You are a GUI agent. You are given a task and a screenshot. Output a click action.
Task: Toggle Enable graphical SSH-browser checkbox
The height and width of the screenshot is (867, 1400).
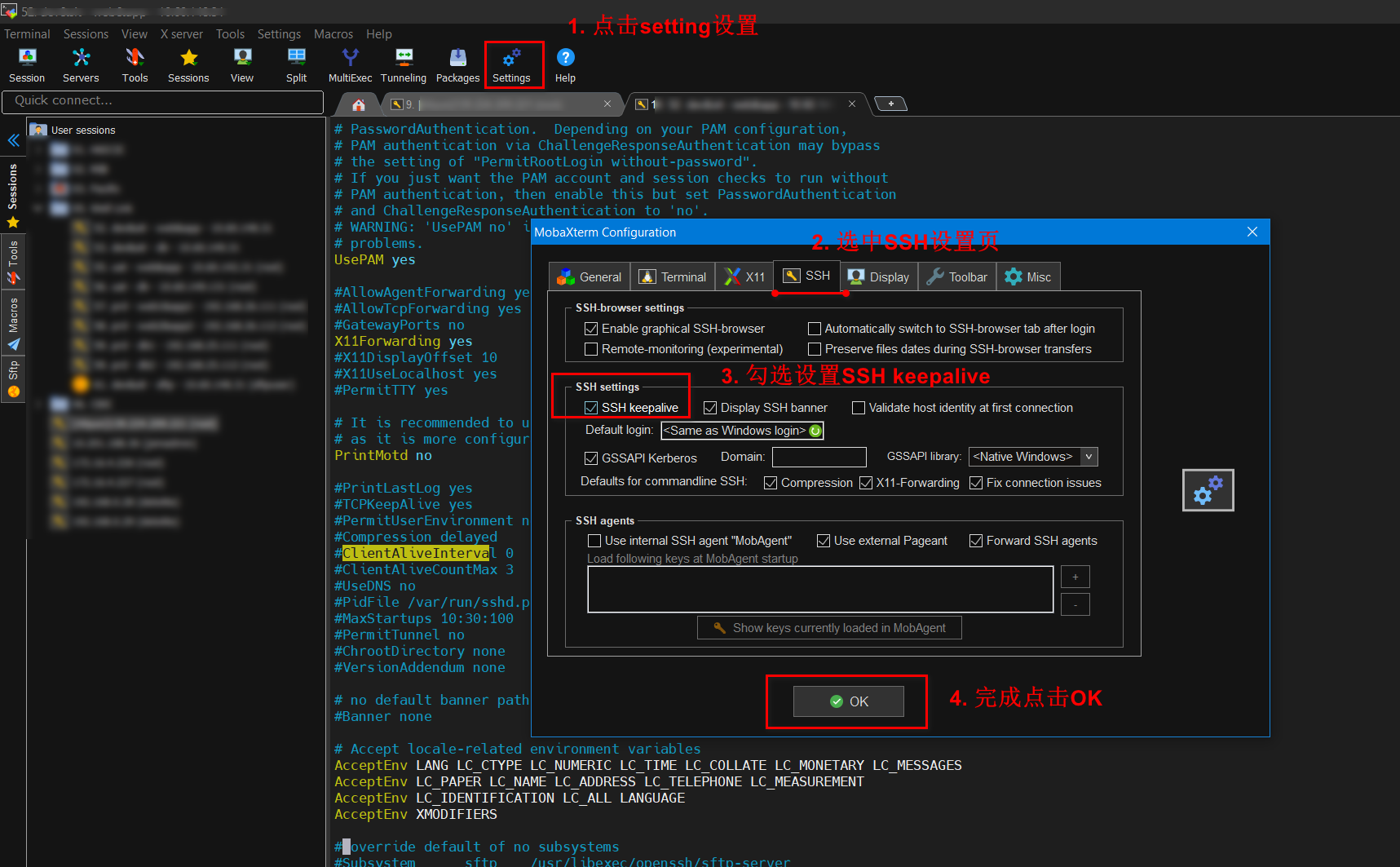(x=591, y=329)
